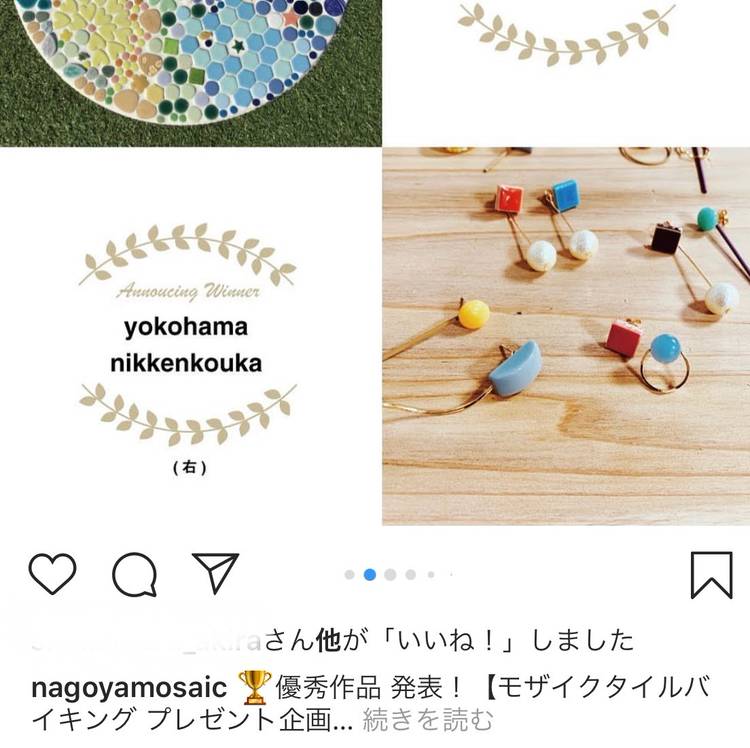Jump to fourth carousel dot
This screenshot has height=748, width=750.
410,574
